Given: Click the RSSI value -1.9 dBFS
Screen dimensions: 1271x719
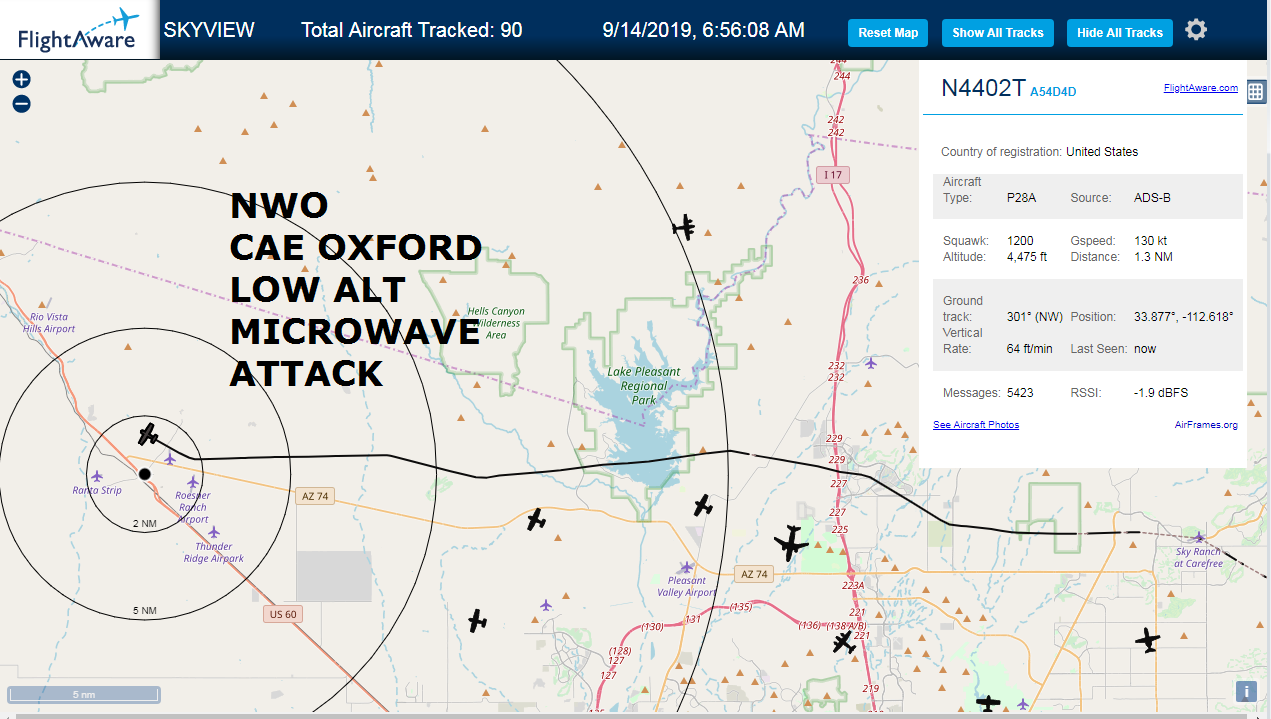Looking at the screenshot, I should point(1161,393).
